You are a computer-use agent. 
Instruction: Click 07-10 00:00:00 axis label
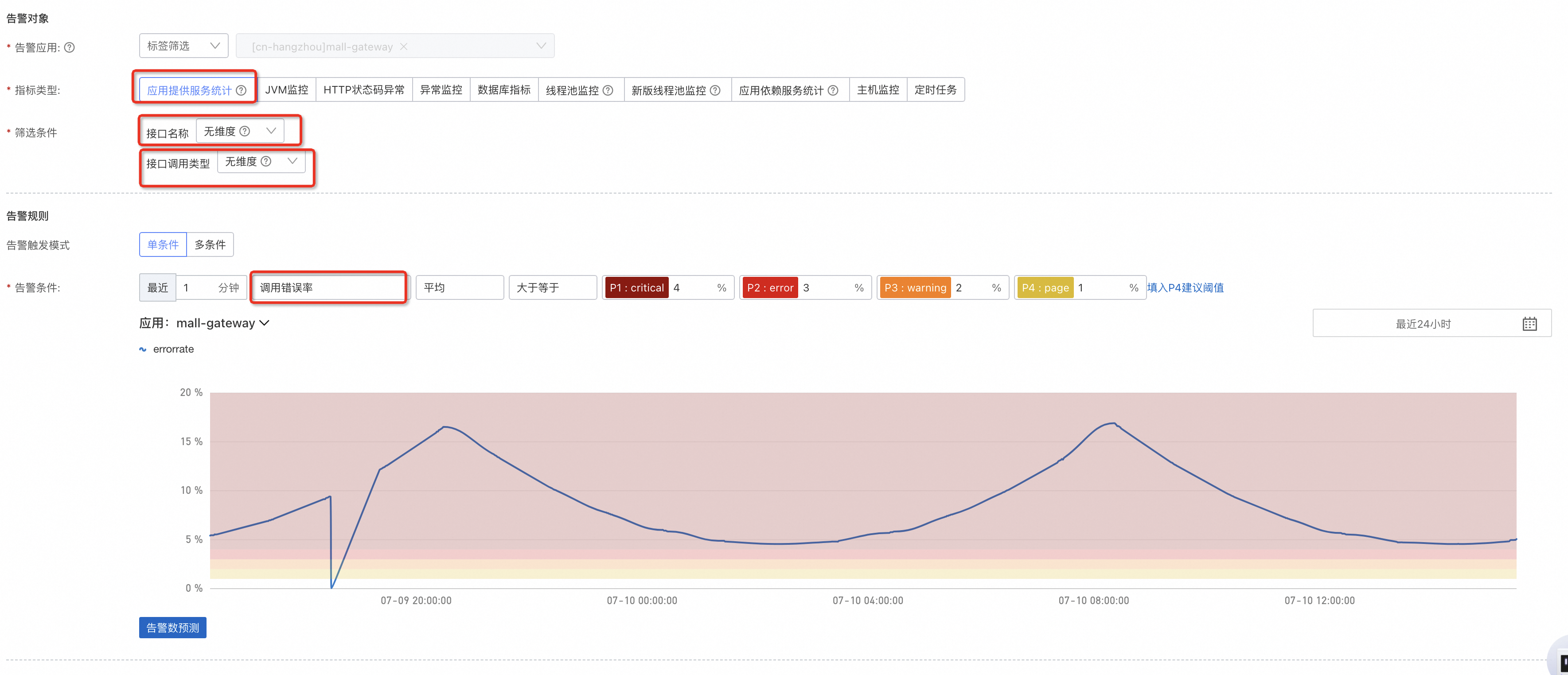click(642, 601)
